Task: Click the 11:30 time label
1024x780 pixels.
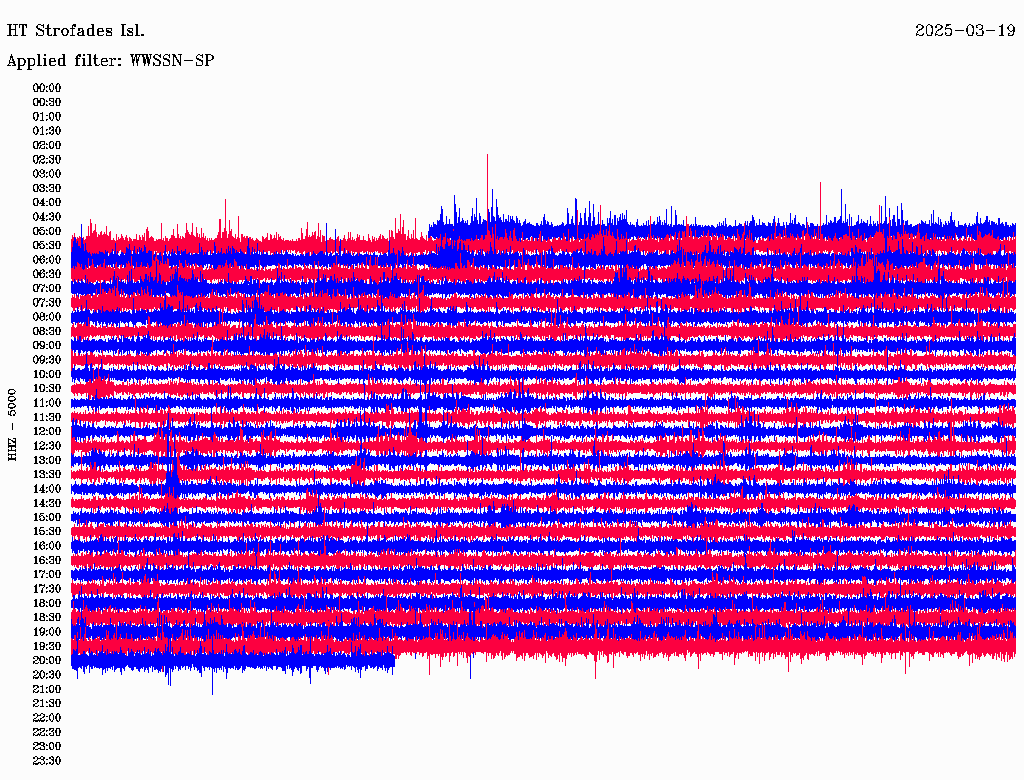Action: click(47, 417)
